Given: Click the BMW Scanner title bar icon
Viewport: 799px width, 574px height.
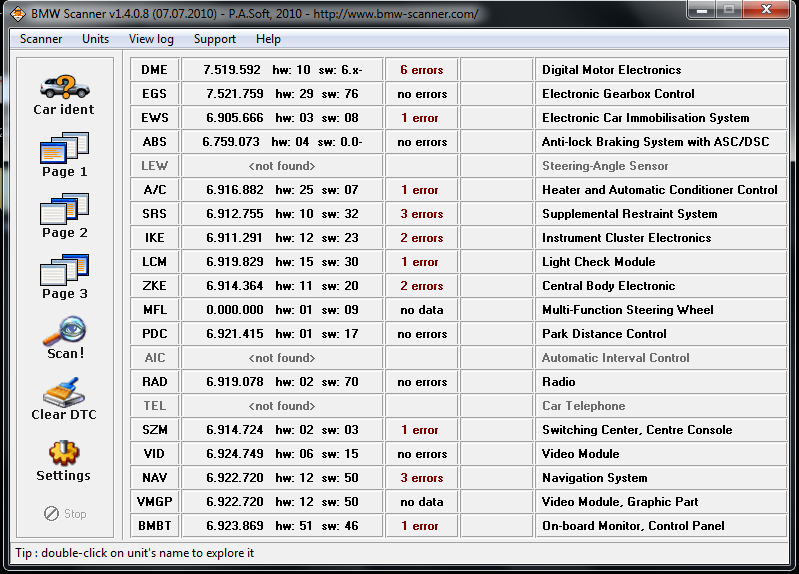Looking at the screenshot, I should [x=17, y=14].
